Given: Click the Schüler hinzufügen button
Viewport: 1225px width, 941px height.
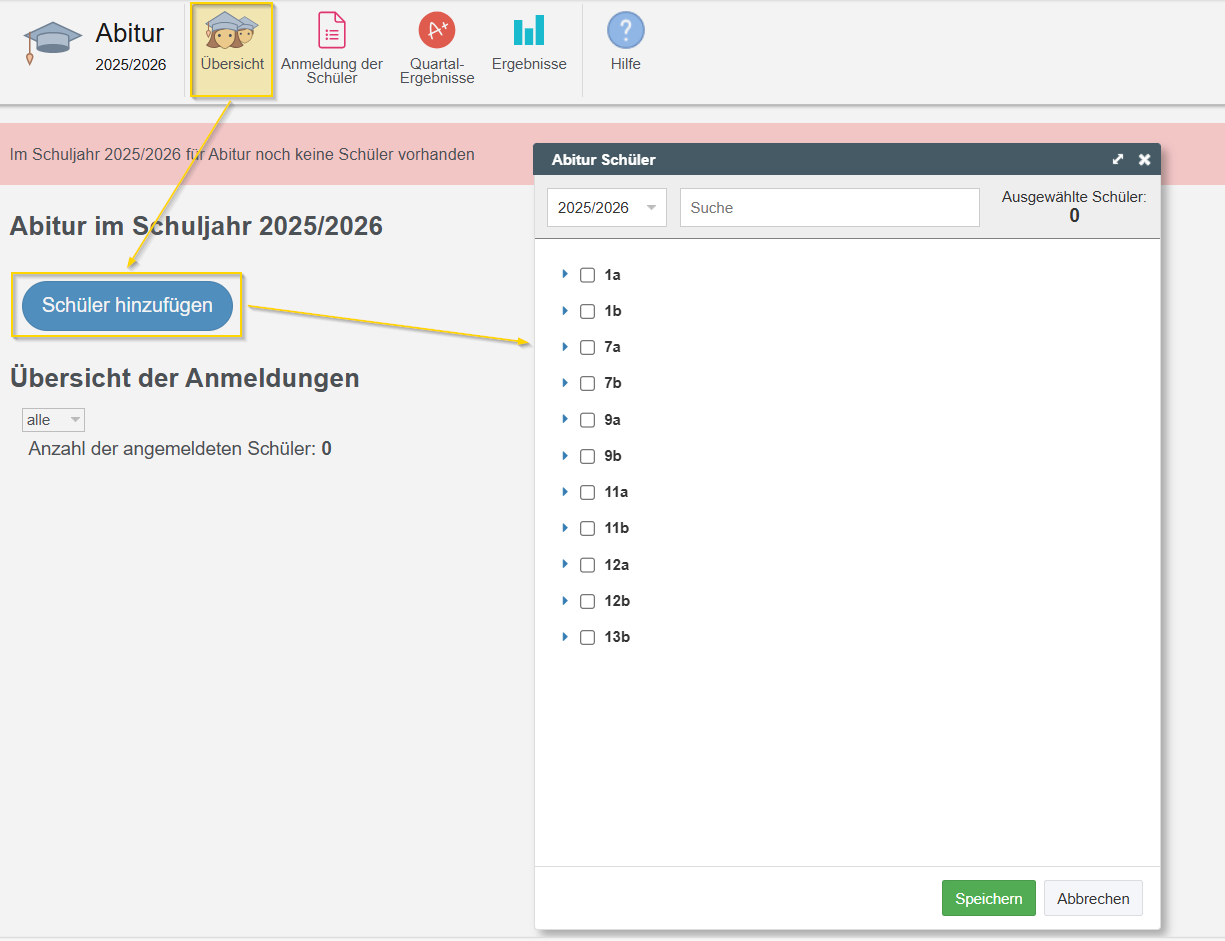Looking at the screenshot, I should pyautogui.click(x=127, y=306).
